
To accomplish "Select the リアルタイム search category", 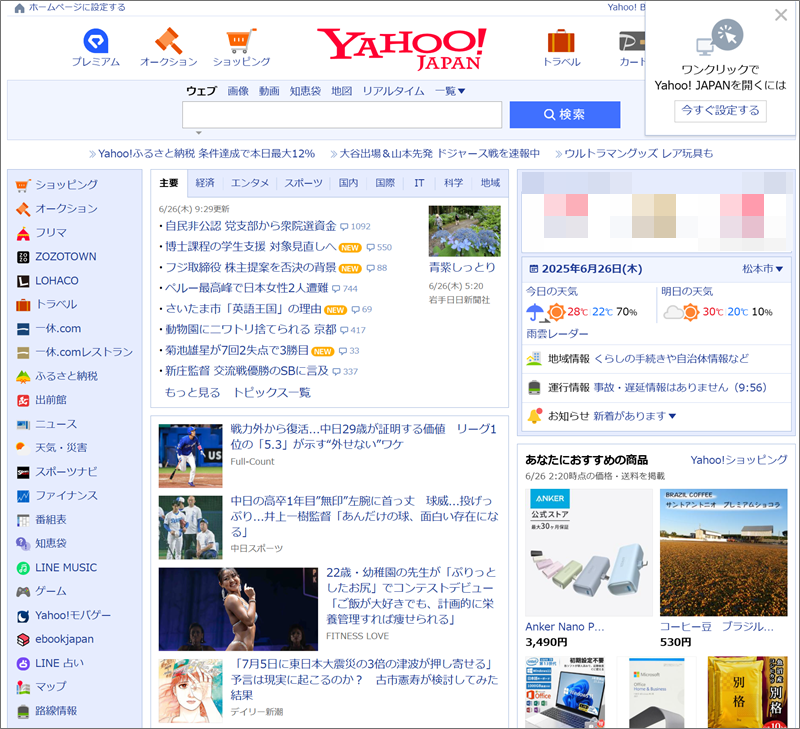I will pos(393,91).
